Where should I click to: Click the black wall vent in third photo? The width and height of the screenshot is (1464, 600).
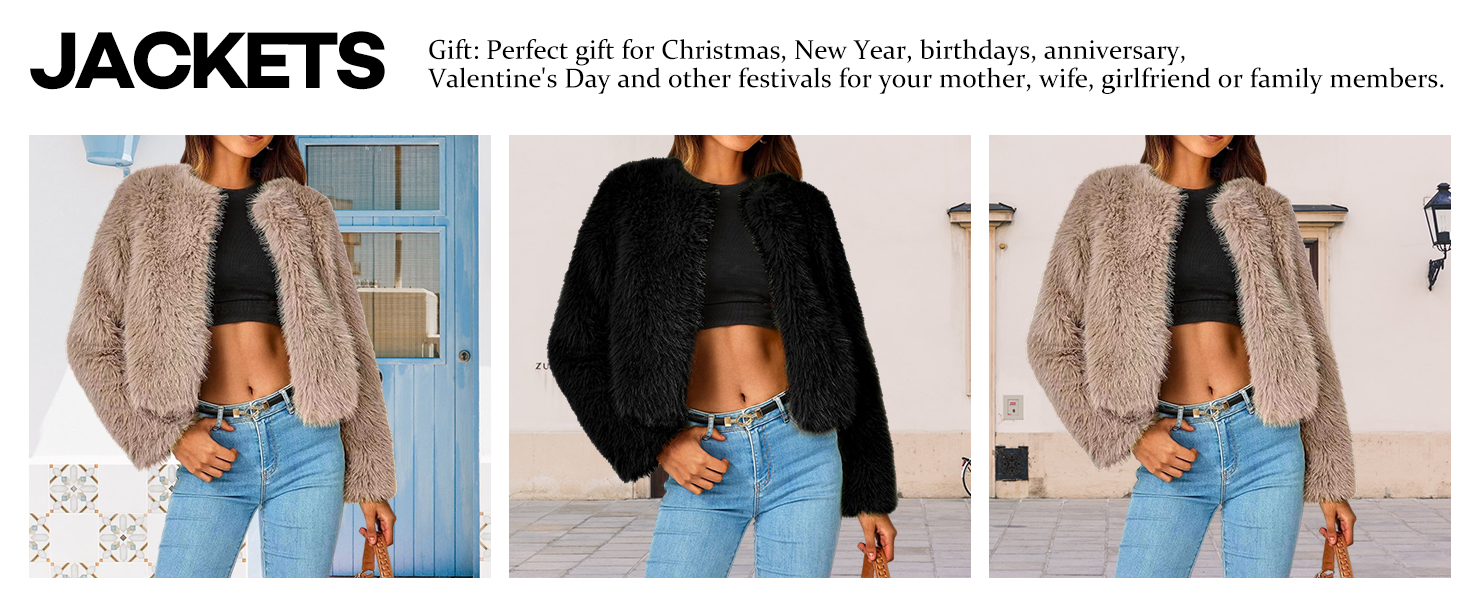[x=1011, y=463]
